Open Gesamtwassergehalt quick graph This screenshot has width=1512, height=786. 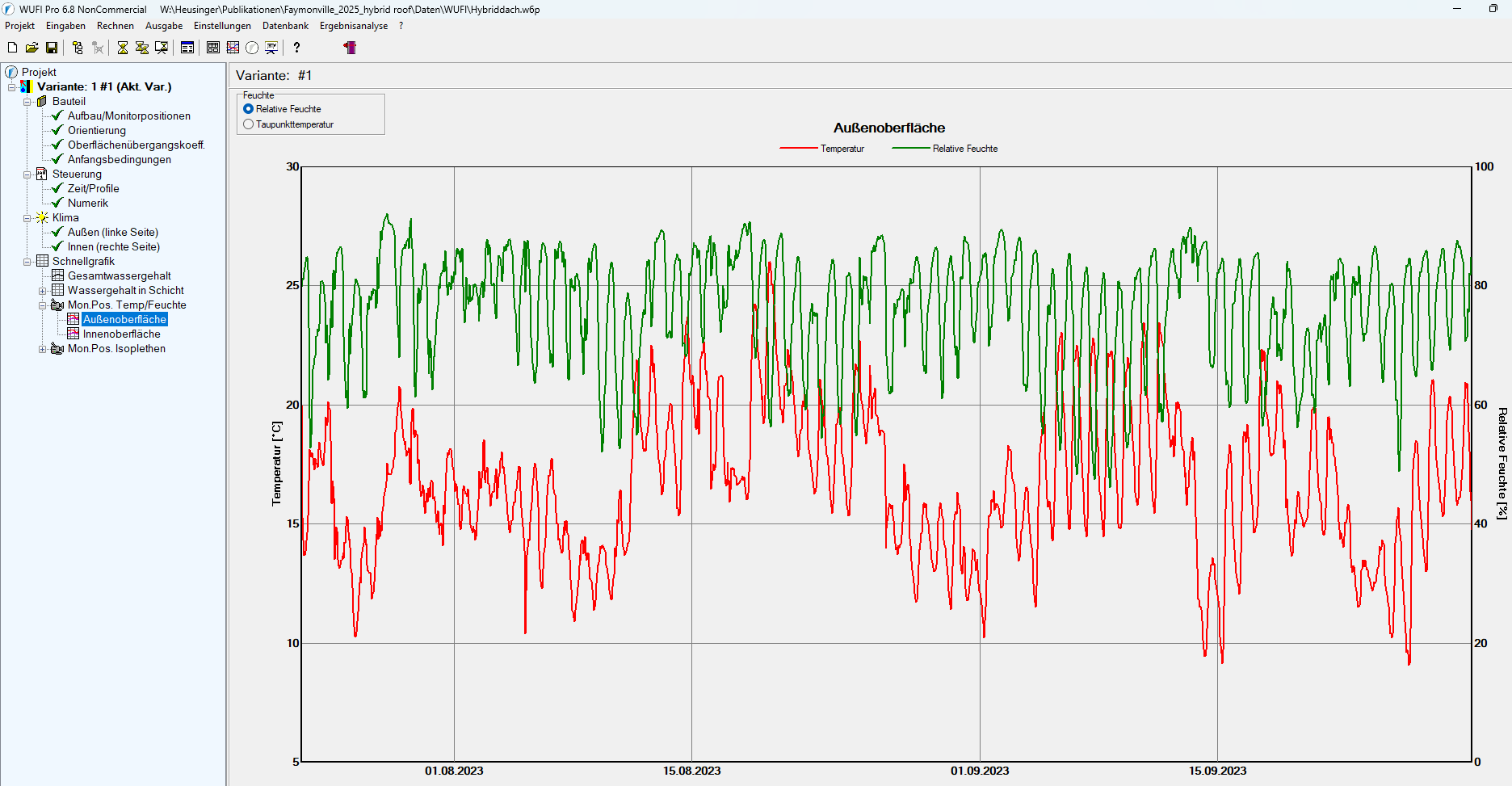119,276
